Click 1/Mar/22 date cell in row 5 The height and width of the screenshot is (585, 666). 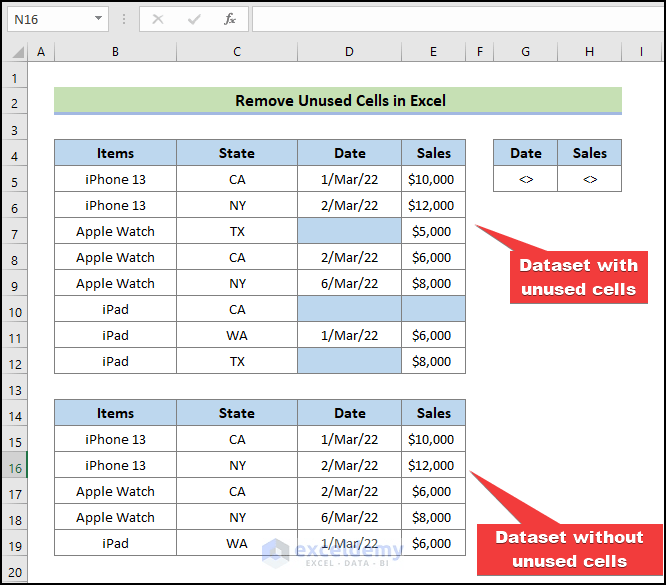(349, 179)
